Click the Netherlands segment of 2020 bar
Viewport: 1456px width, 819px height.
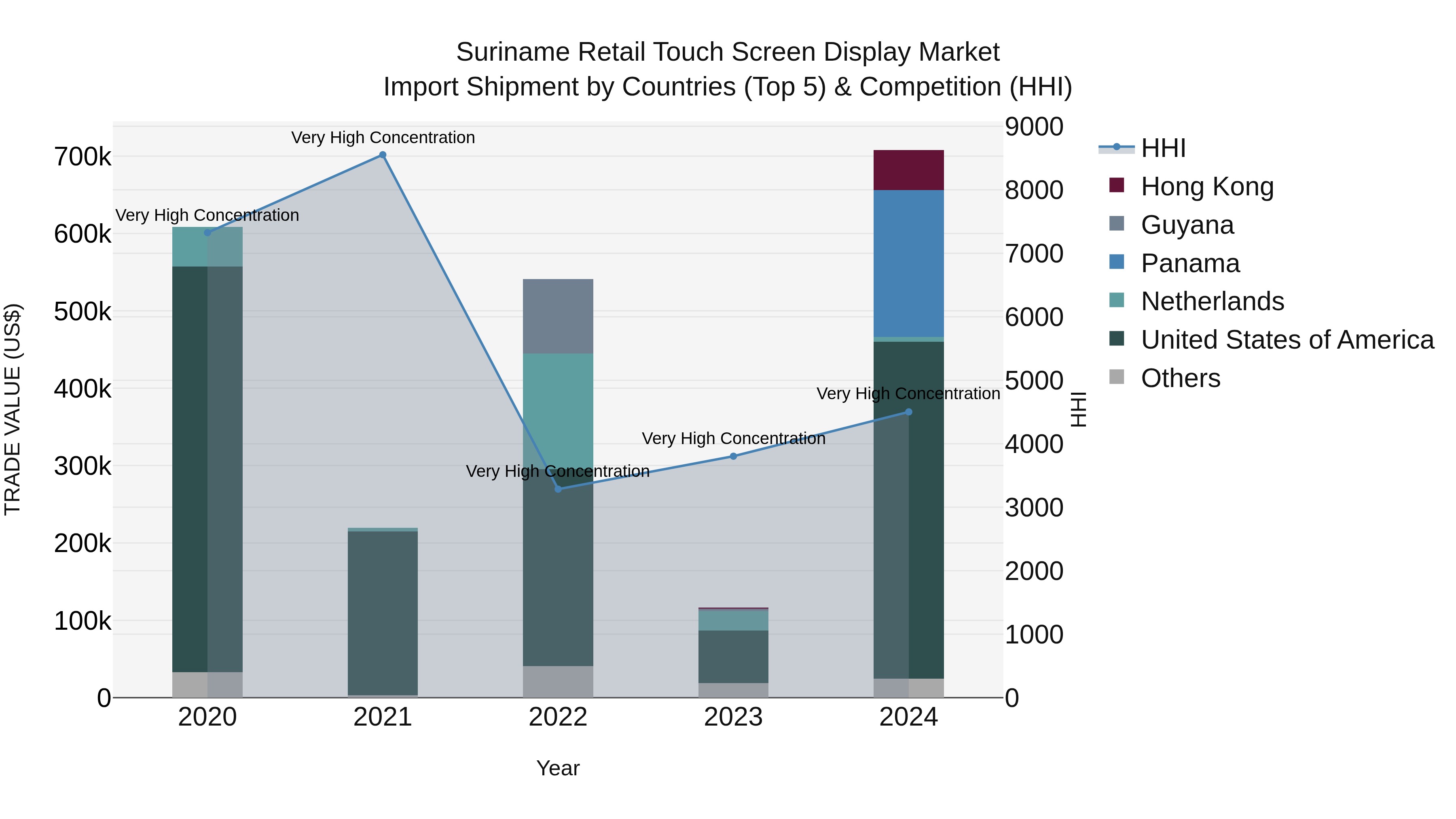tap(207, 247)
